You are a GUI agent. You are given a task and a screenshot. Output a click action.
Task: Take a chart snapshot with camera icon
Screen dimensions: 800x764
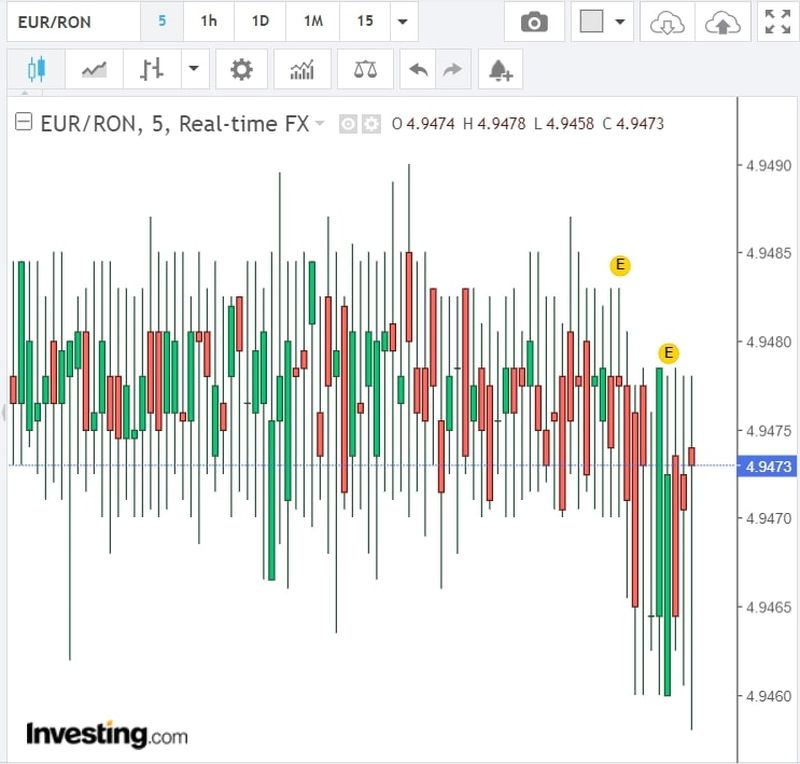pyautogui.click(x=534, y=22)
